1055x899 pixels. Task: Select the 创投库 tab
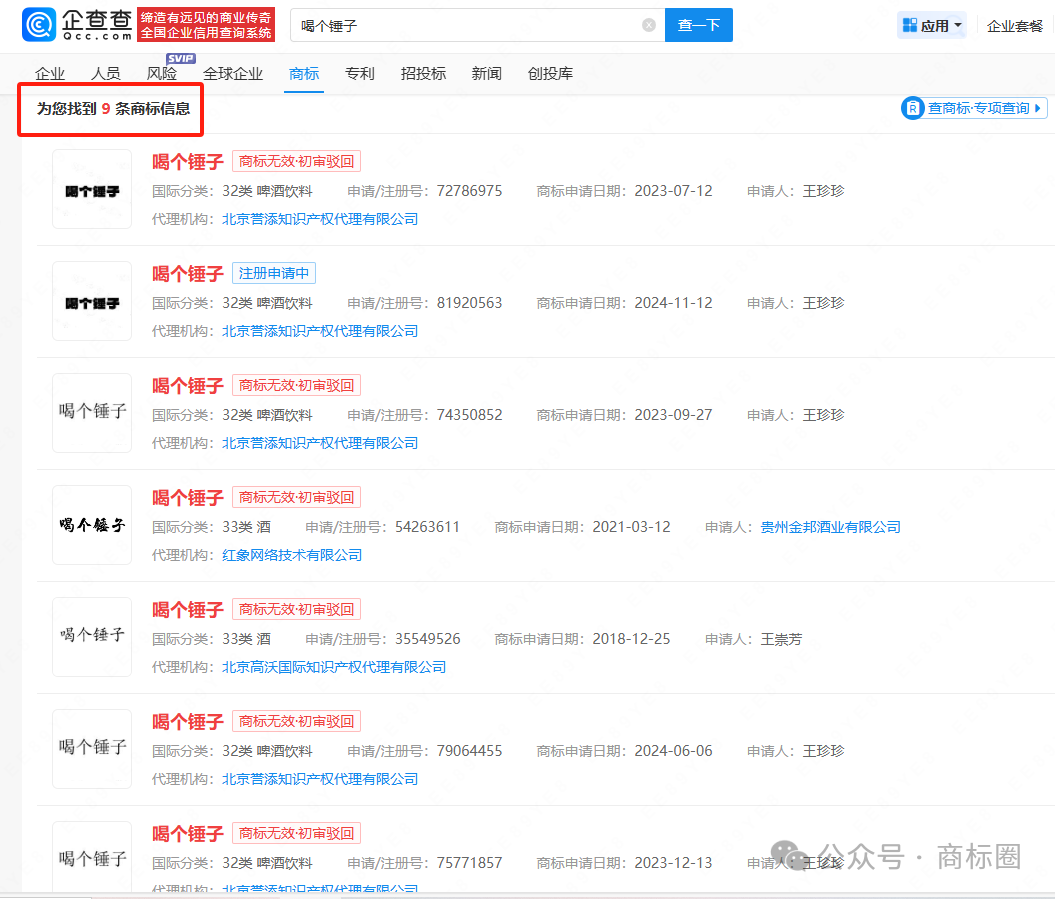pyautogui.click(x=549, y=73)
